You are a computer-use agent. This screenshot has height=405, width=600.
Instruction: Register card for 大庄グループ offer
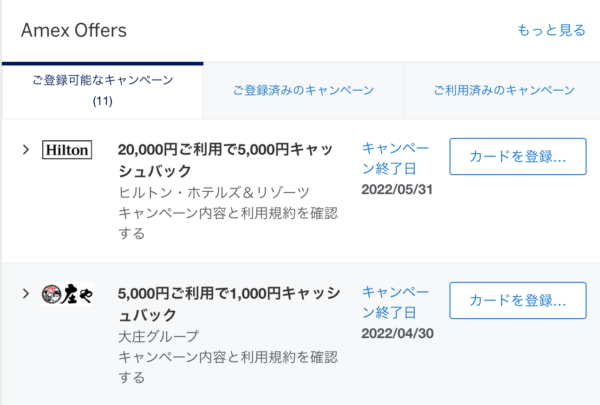(x=518, y=300)
